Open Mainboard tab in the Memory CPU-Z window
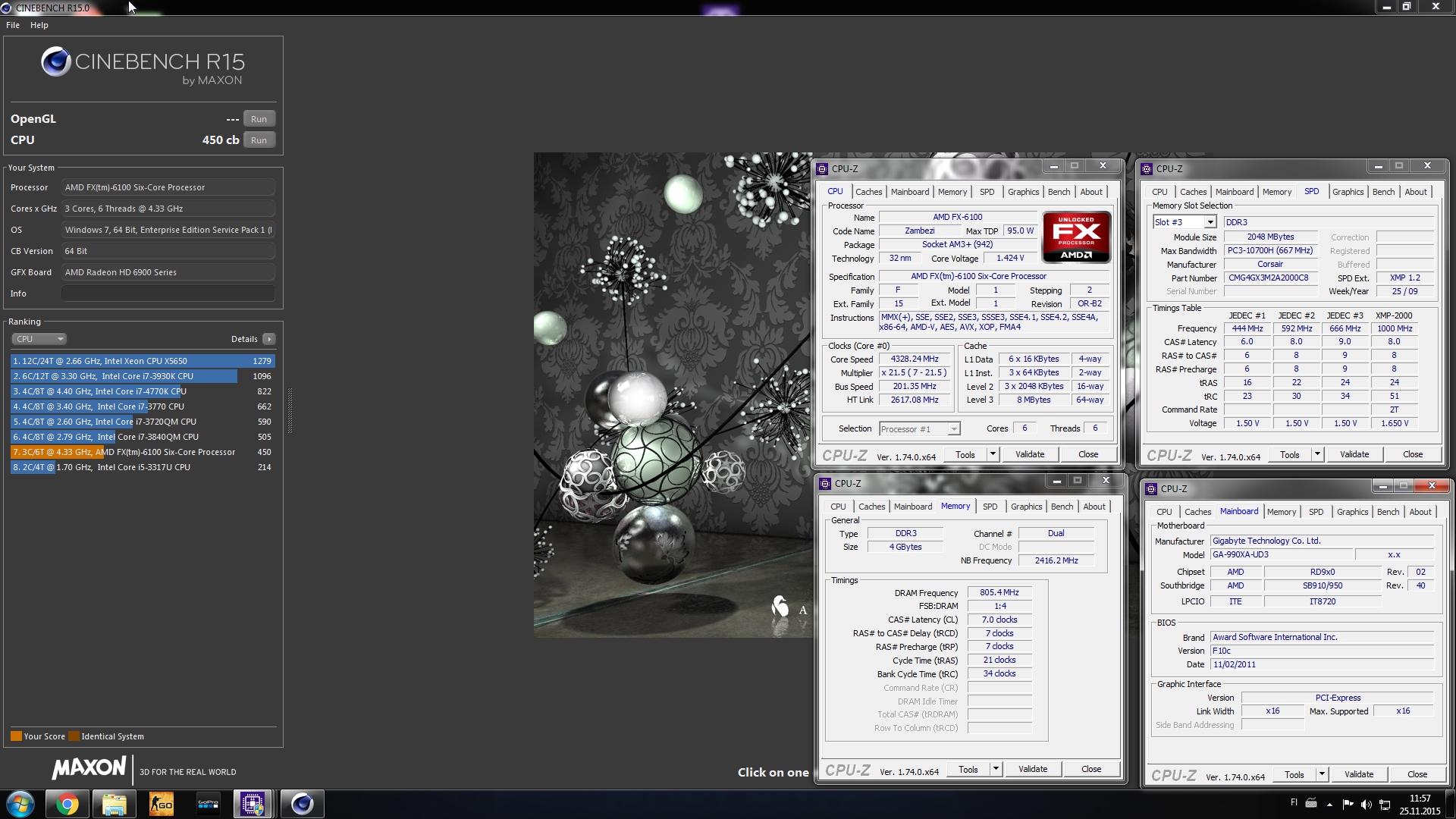This screenshot has height=819, width=1456. (x=913, y=507)
